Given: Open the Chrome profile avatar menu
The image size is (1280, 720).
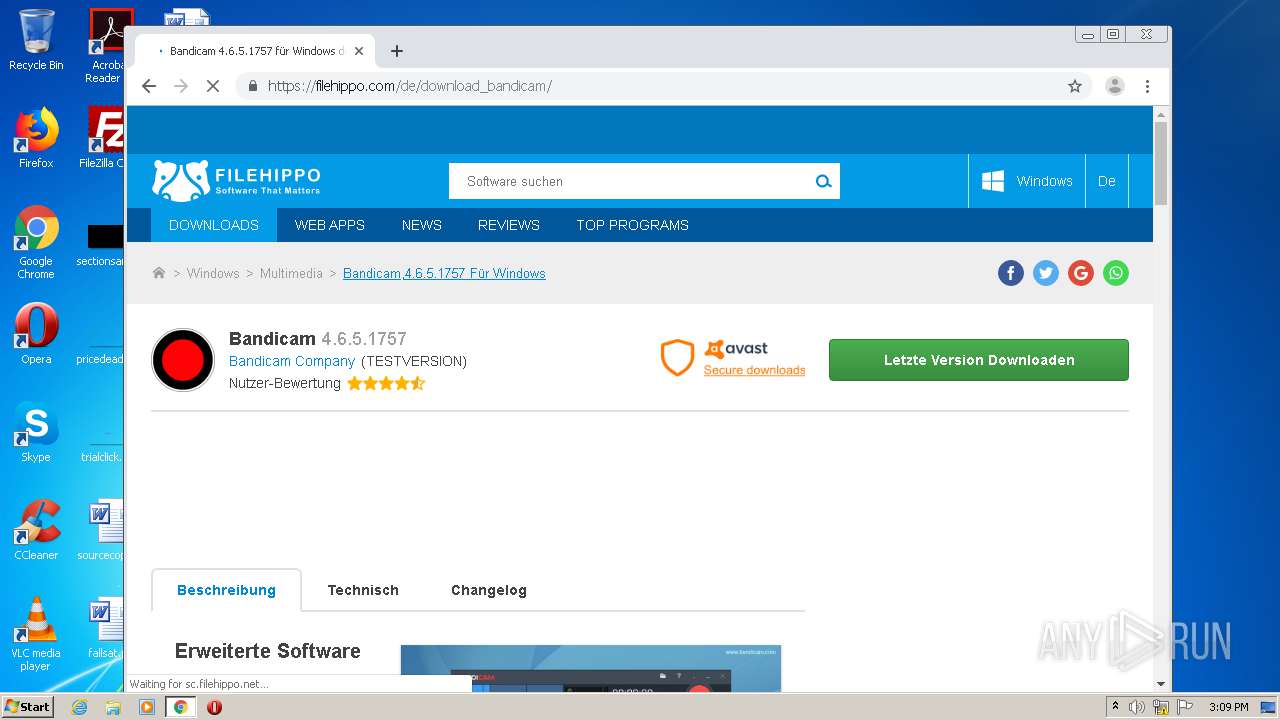Looking at the screenshot, I should click(1114, 86).
